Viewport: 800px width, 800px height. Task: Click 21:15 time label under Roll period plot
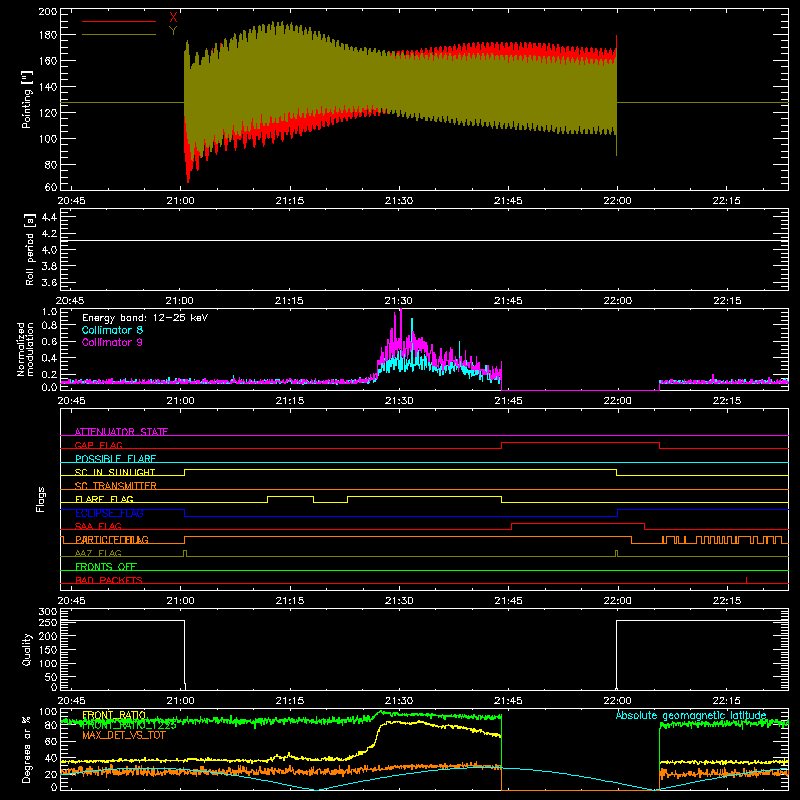click(x=290, y=301)
